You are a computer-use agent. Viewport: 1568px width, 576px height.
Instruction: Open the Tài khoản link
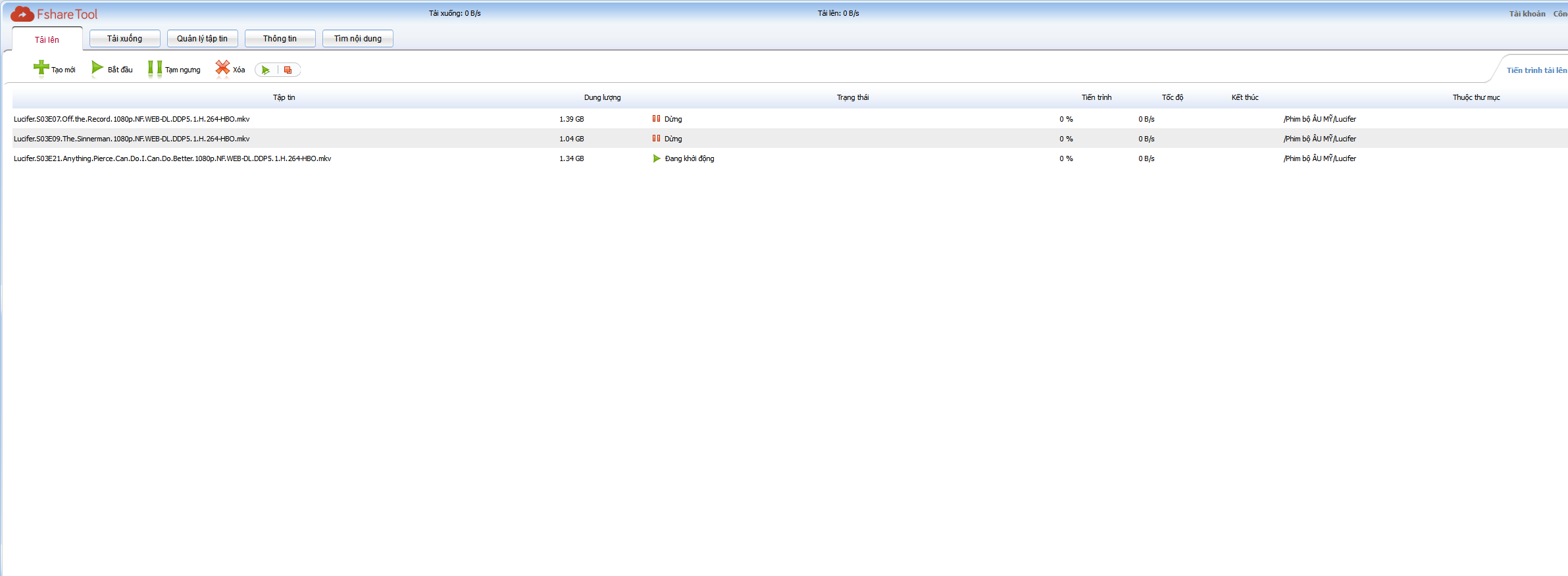point(1527,14)
